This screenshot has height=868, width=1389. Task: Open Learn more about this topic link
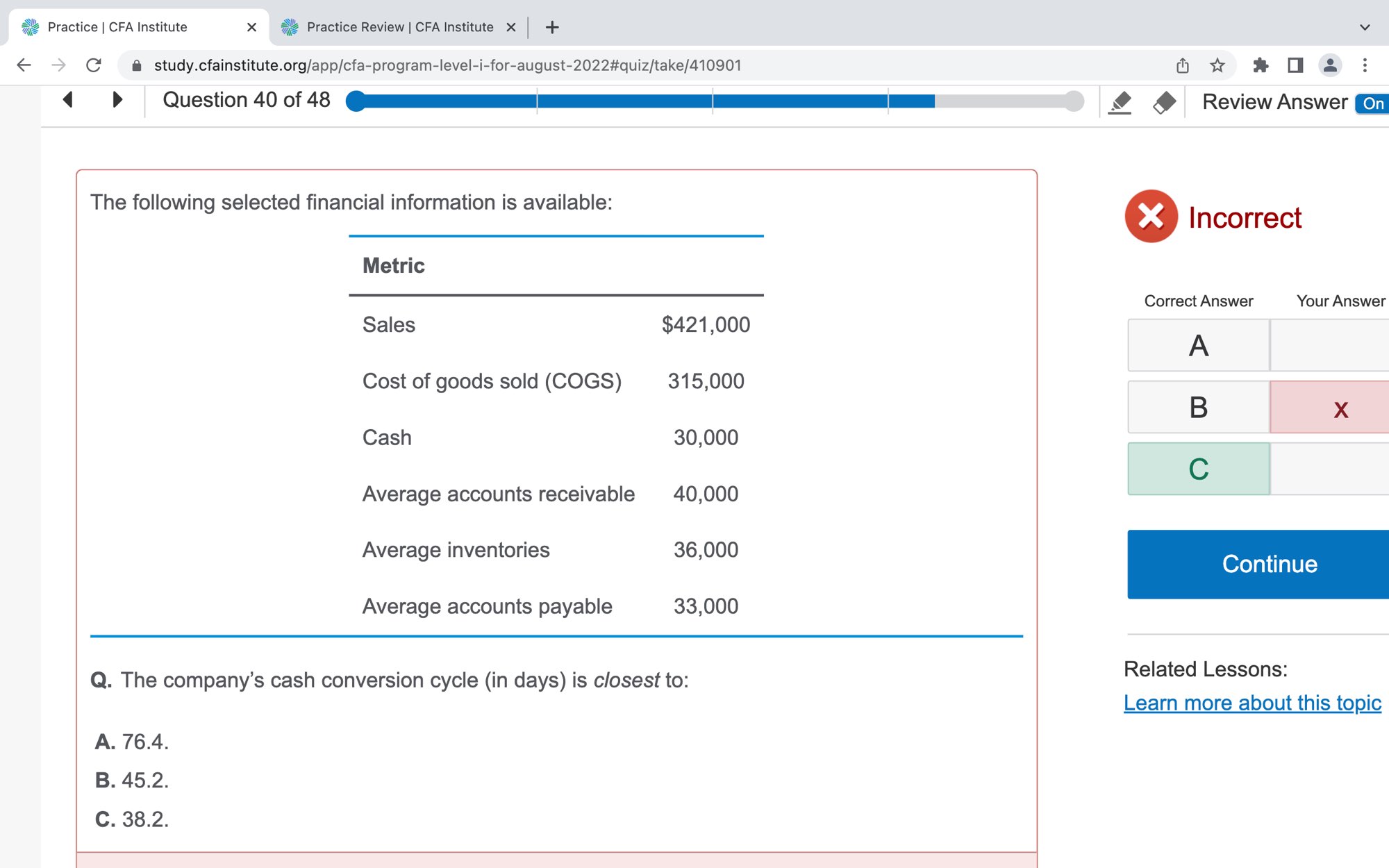tap(1252, 703)
